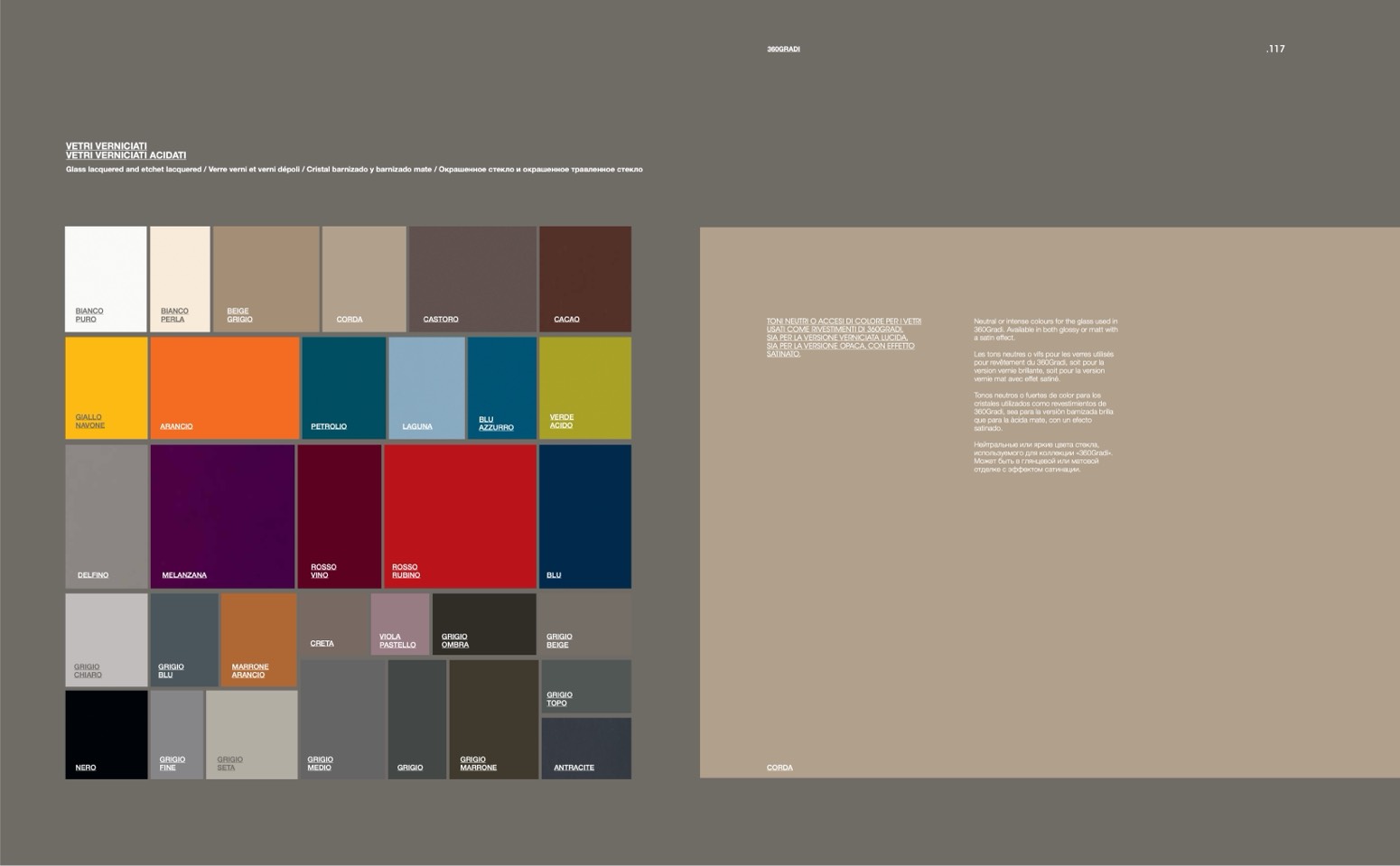Click the Verde Acido green swatch
The width and height of the screenshot is (1400, 866).
click(584, 387)
